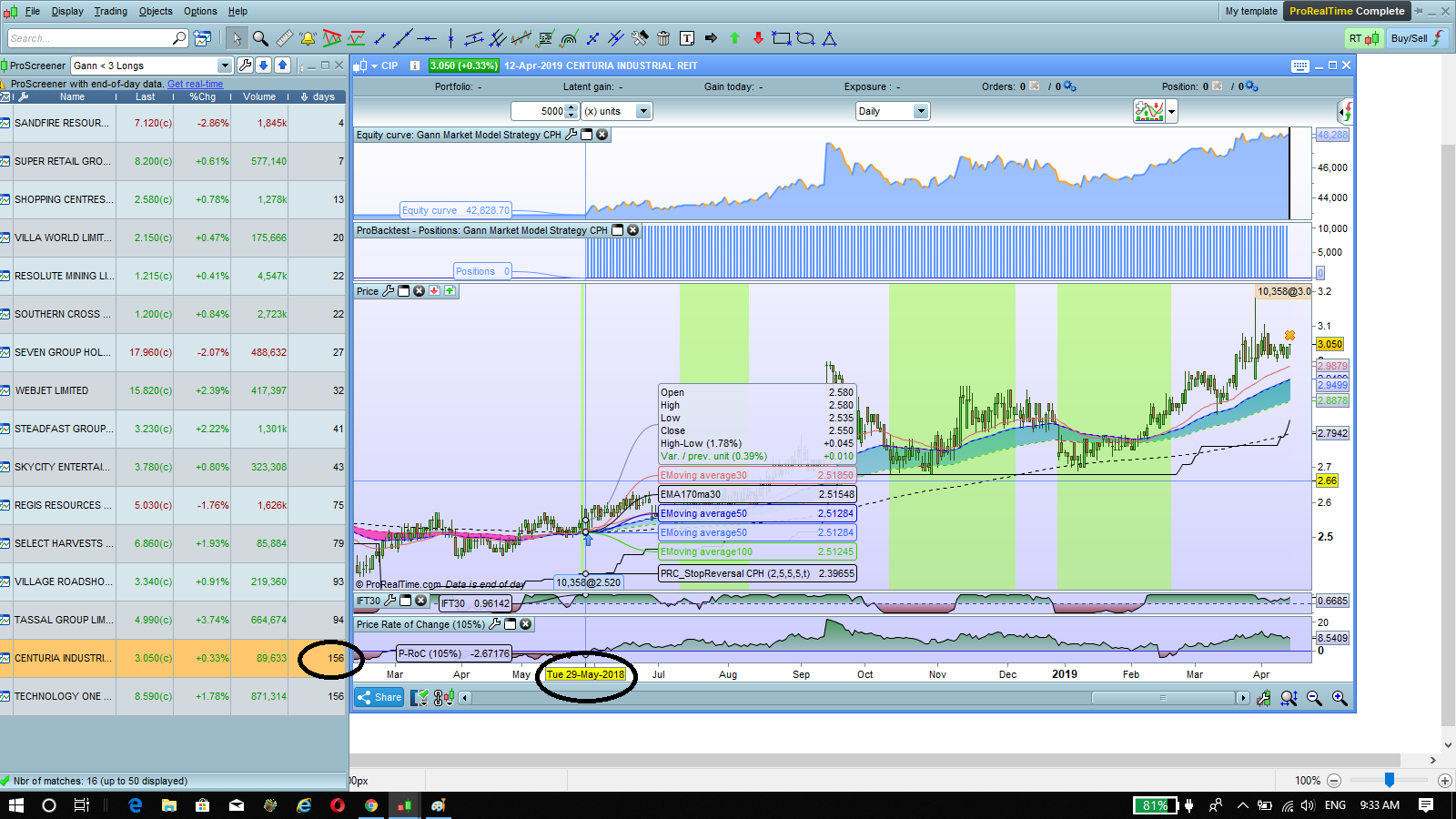Click the quantity 5000 input field
1456x819 pixels.
[539, 111]
